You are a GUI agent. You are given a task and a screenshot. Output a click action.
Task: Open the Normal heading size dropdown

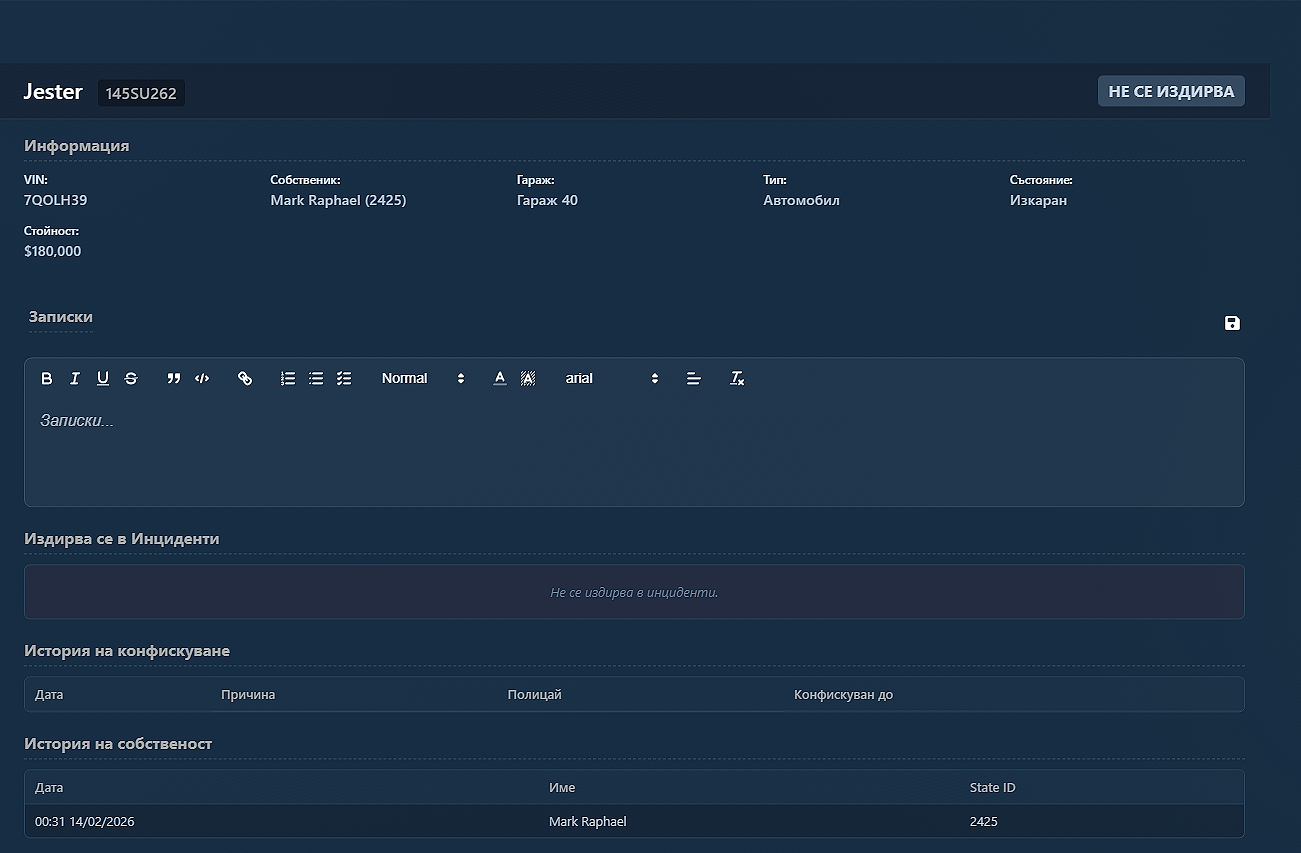(423, 378)
